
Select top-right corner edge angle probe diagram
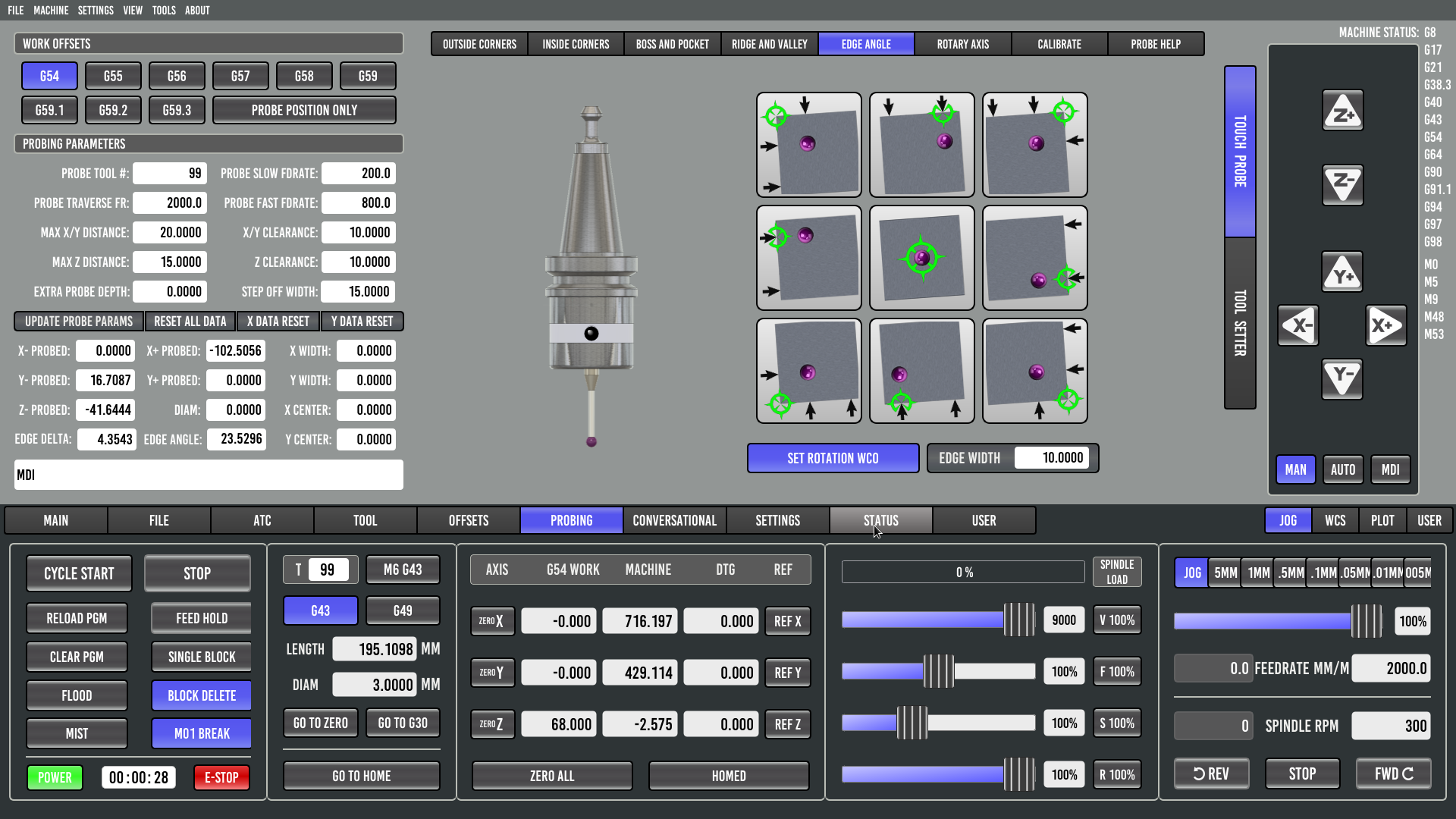1035,145
